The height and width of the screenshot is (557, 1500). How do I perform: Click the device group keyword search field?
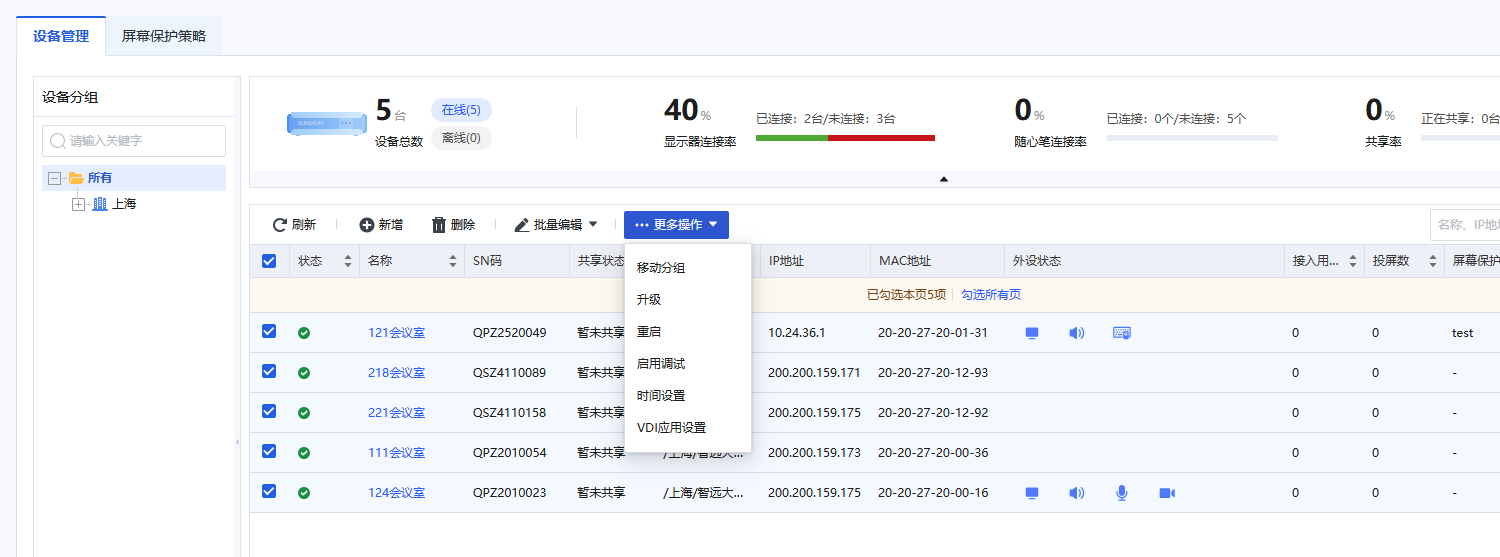coord(134,141)
